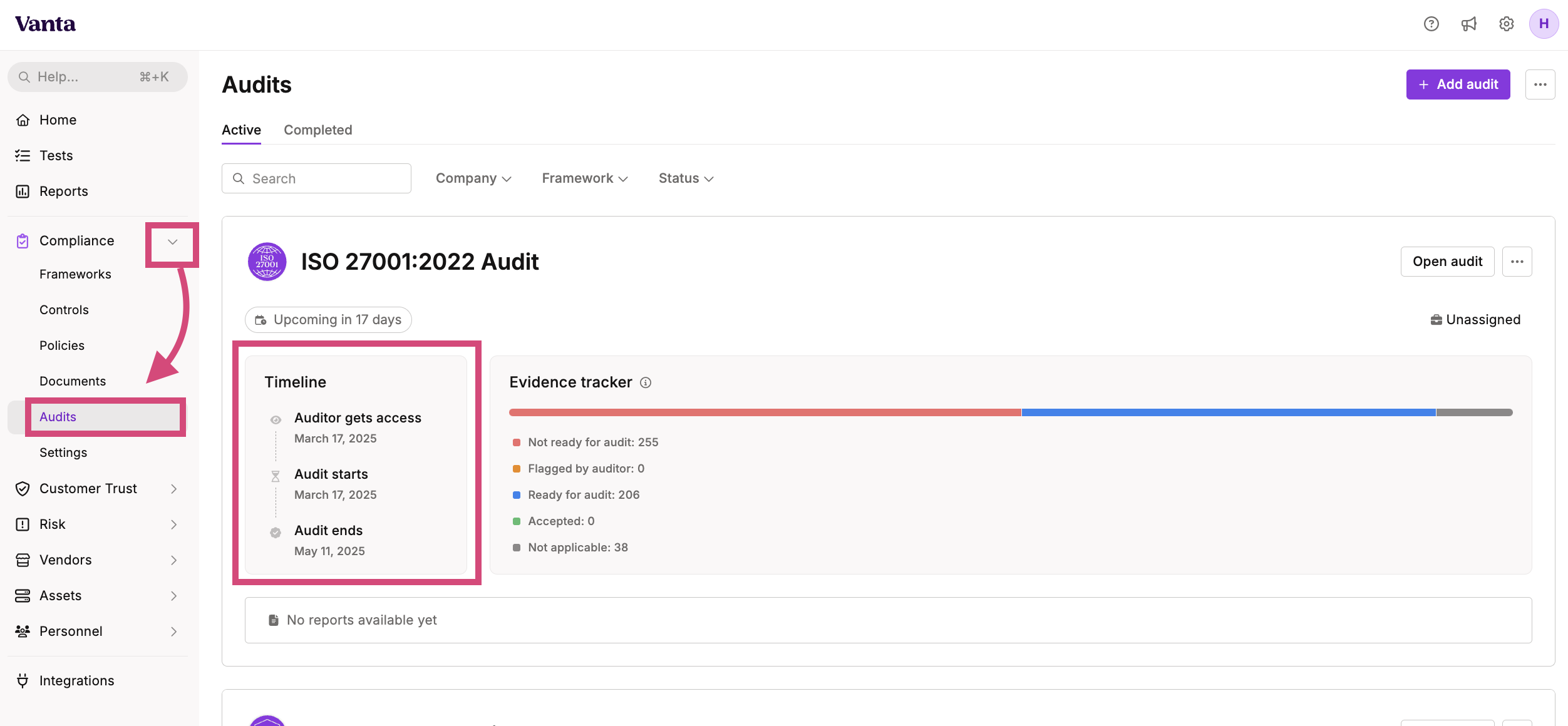Click the Ready for audit: 206 text

[584, 495]
